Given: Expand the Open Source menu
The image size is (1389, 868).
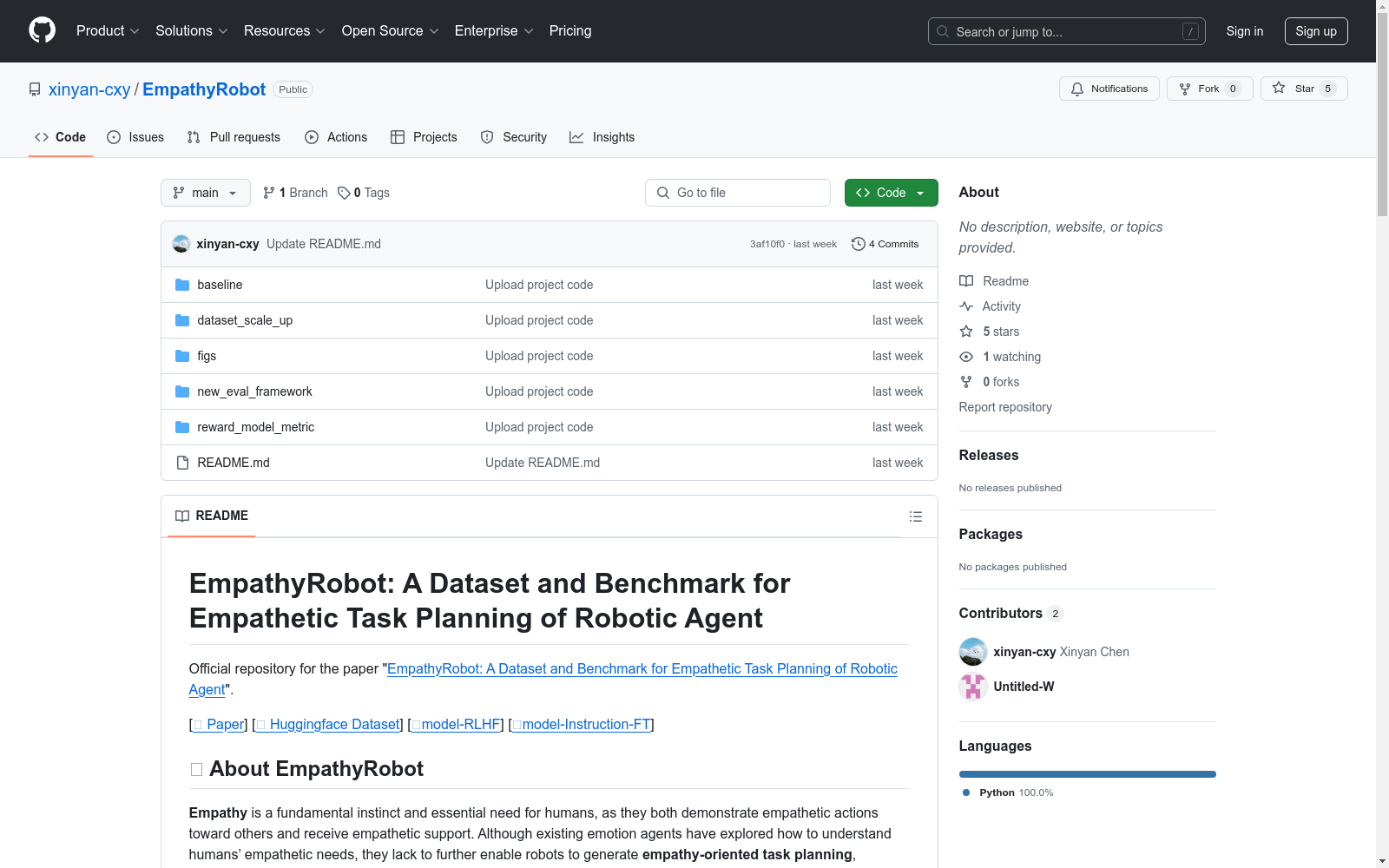Looking at the screenshot, I should pos(391,31).
